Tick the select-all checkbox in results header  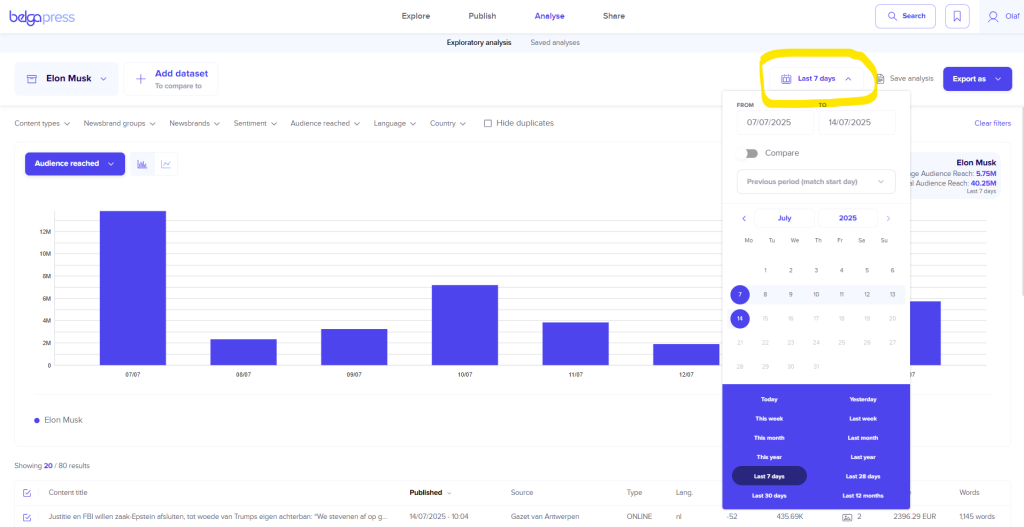(27, 492)
